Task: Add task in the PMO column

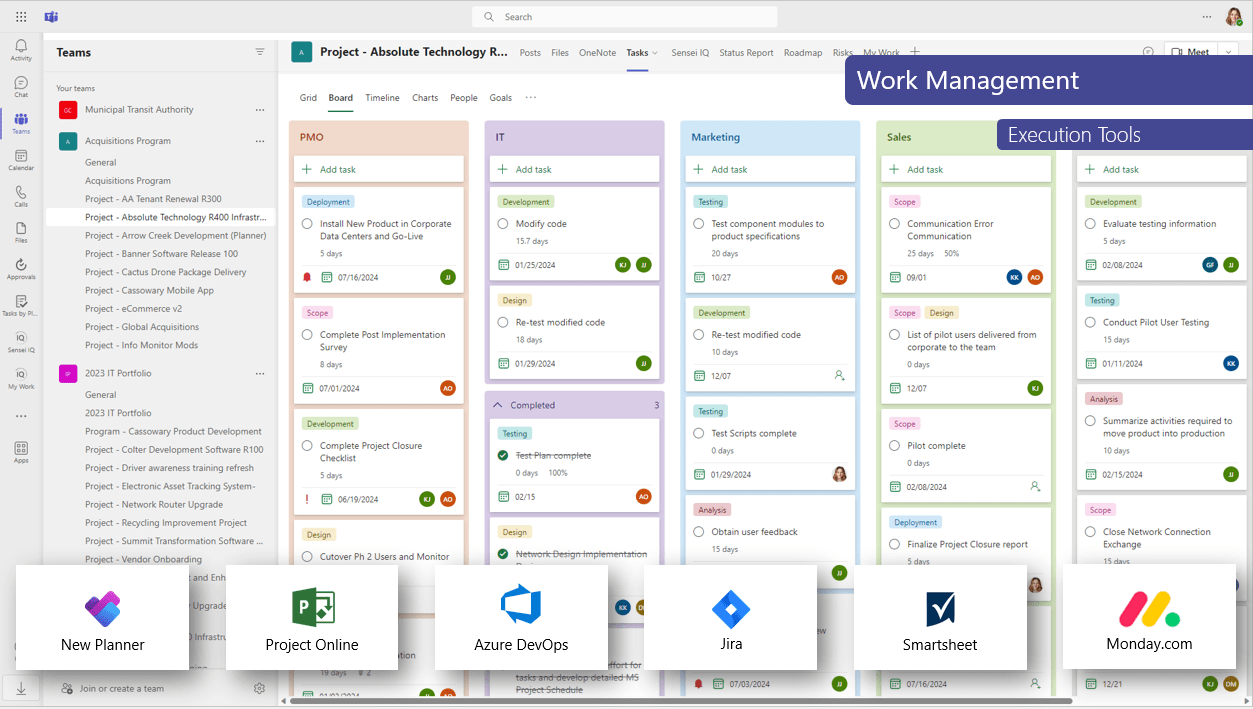Action: [379, 169]
